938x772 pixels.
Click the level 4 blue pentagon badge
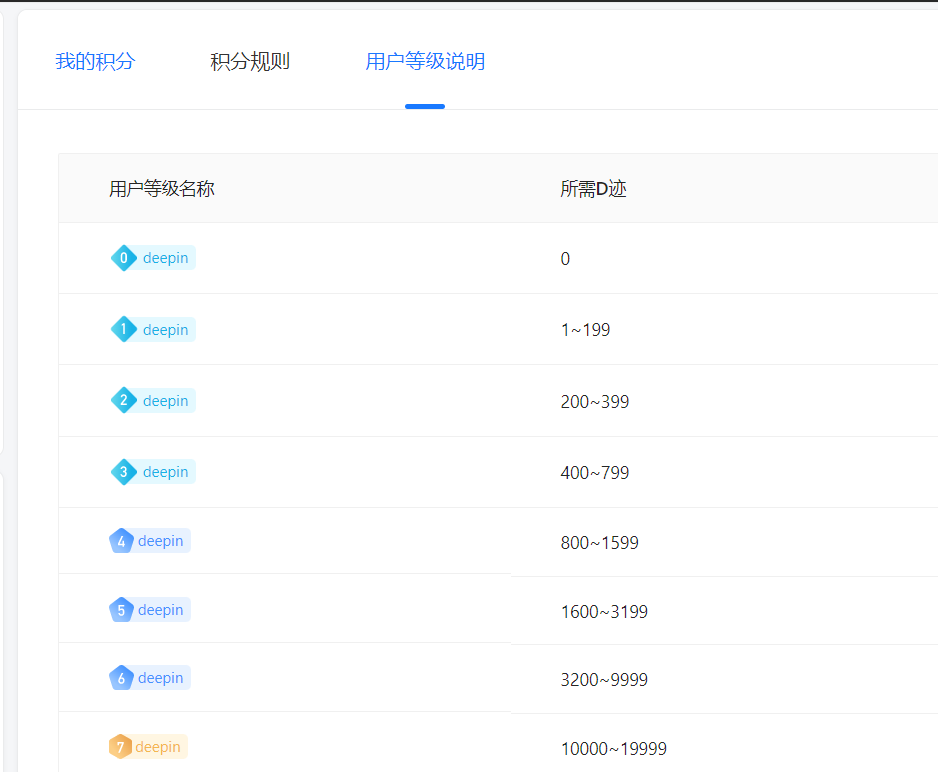[121, 541]
